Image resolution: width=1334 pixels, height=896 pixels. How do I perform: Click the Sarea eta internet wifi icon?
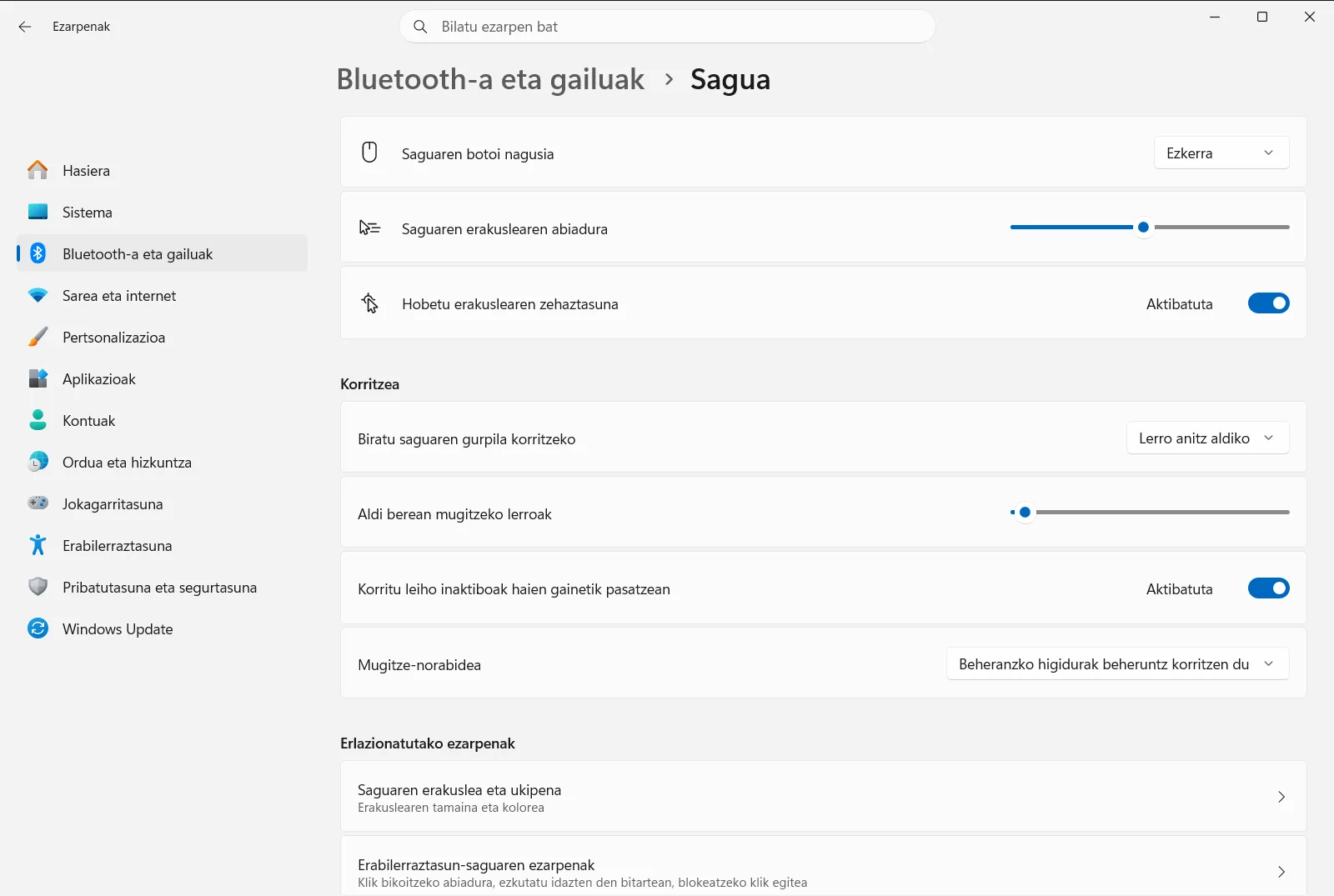[38, 295]
